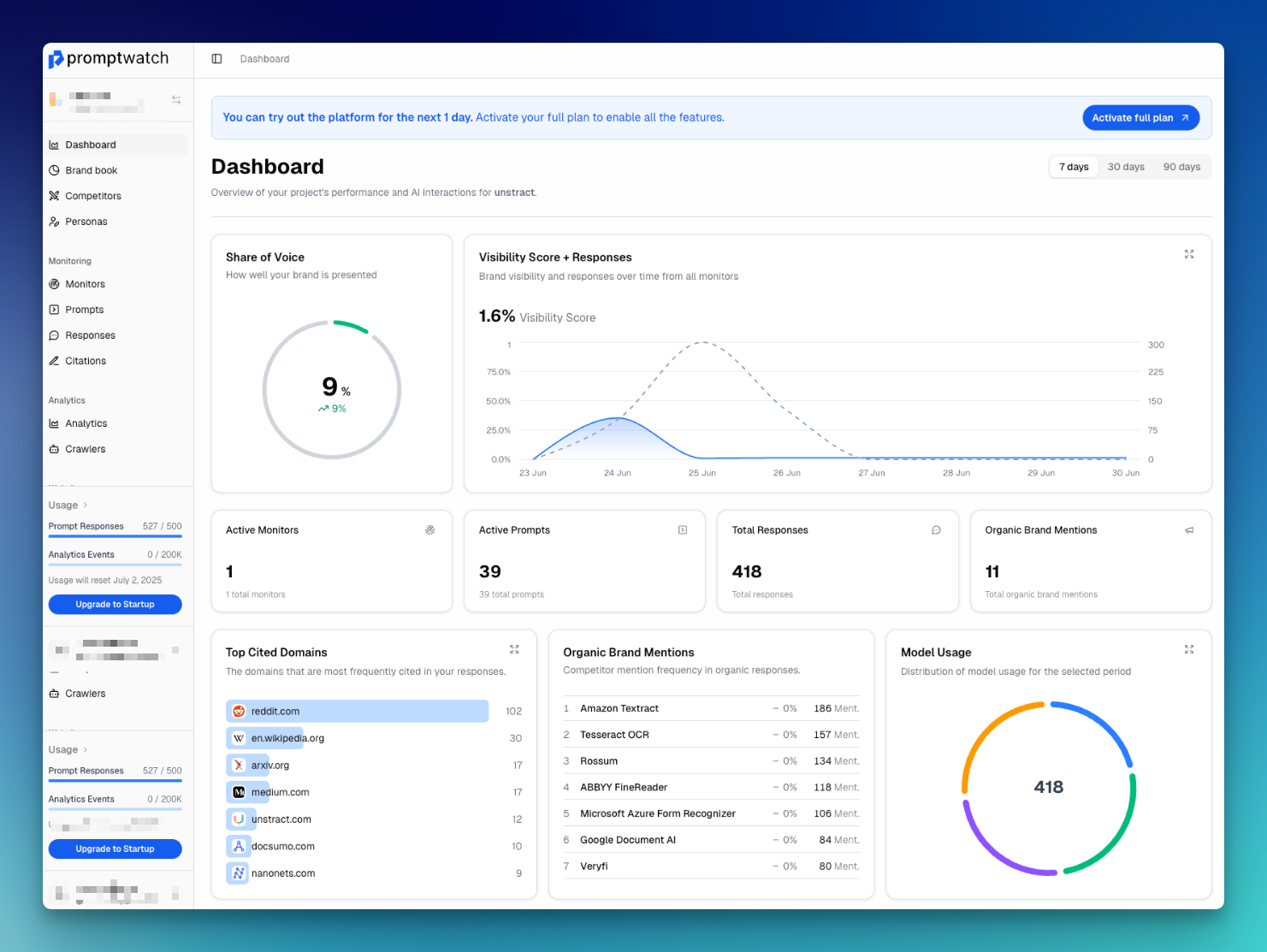Click the Active Prompts card icon

[683, 530]
